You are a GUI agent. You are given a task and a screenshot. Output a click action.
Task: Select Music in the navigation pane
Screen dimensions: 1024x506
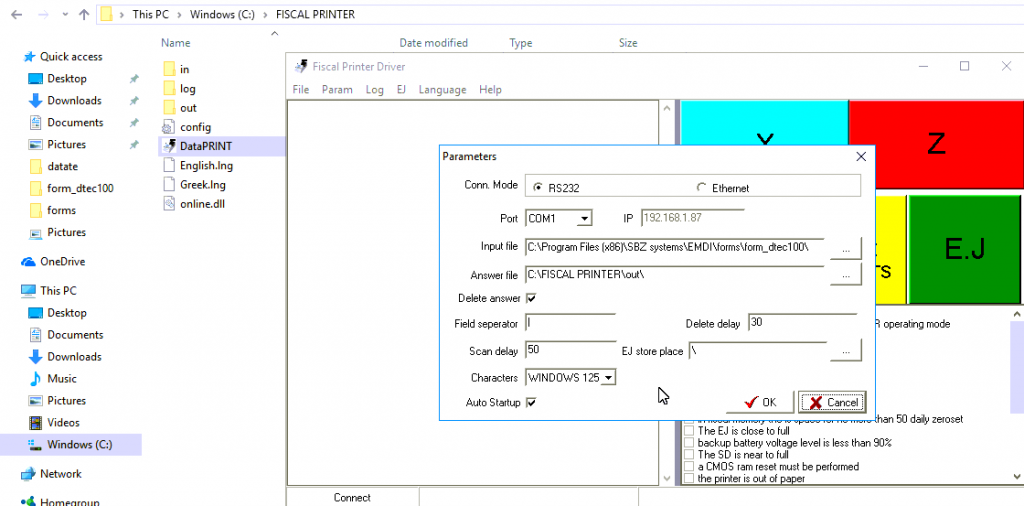click(62, 379)
